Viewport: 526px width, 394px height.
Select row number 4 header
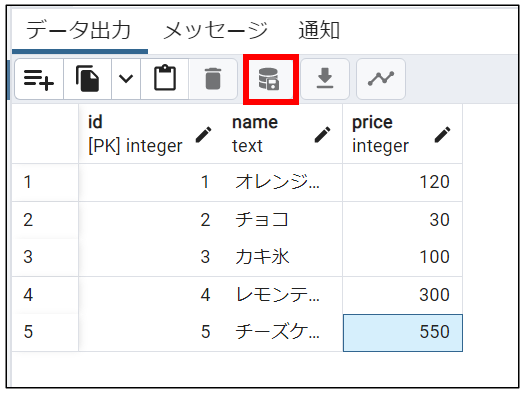45,295
